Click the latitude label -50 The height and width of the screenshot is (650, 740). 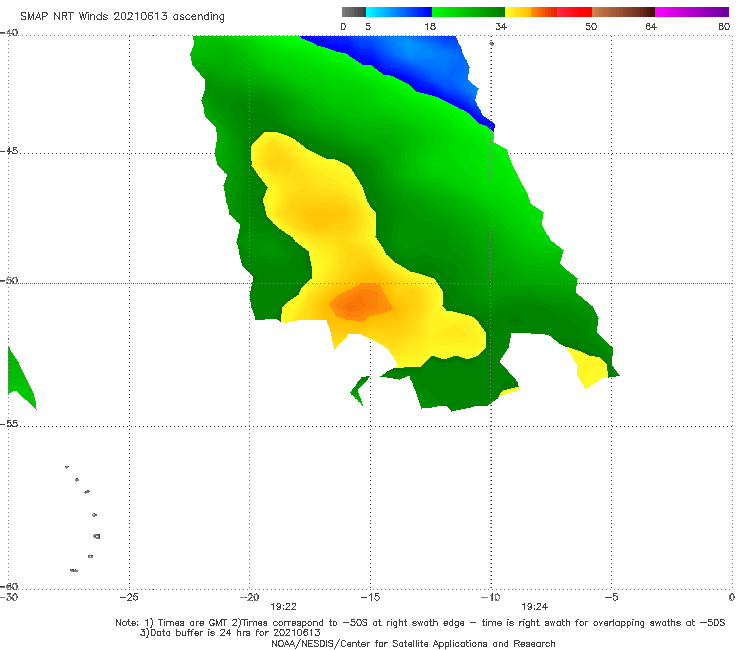click(x=9, y=281)
